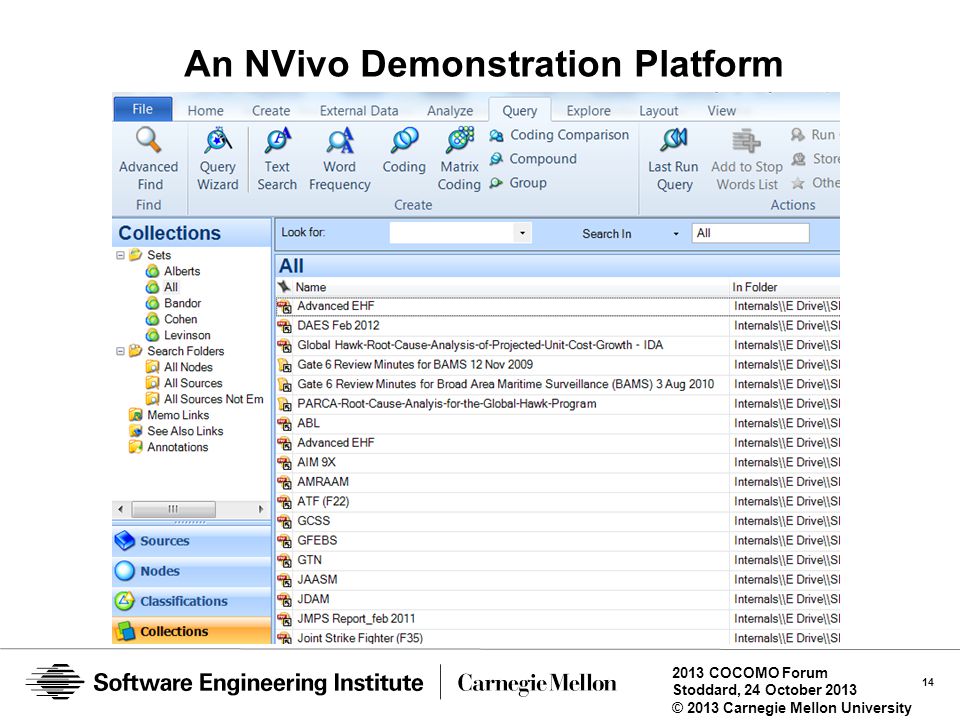Open the File tab
960x720 pixels.
143,109
